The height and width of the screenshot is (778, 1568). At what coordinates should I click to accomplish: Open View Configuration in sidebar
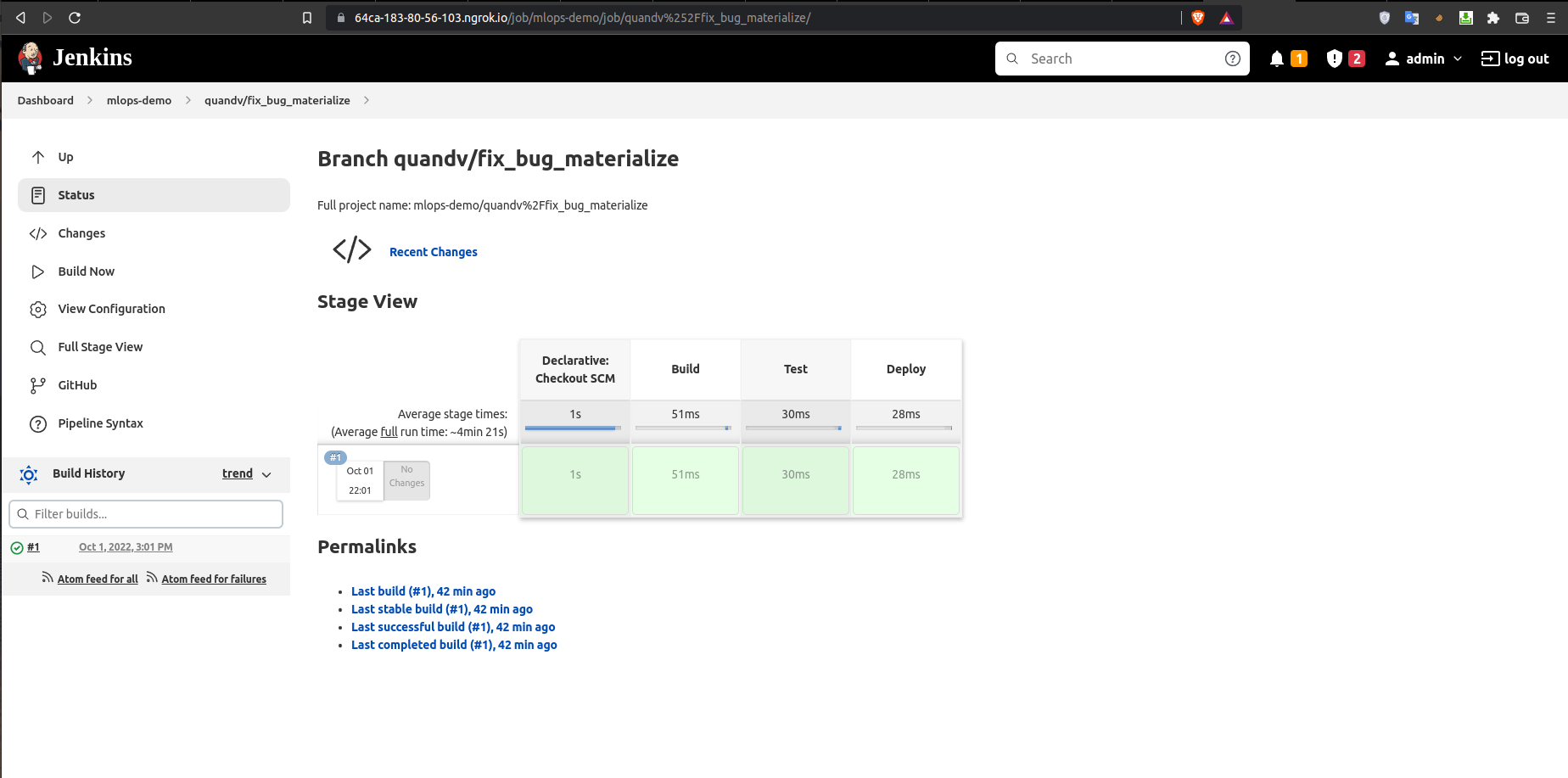coord(111,309)
